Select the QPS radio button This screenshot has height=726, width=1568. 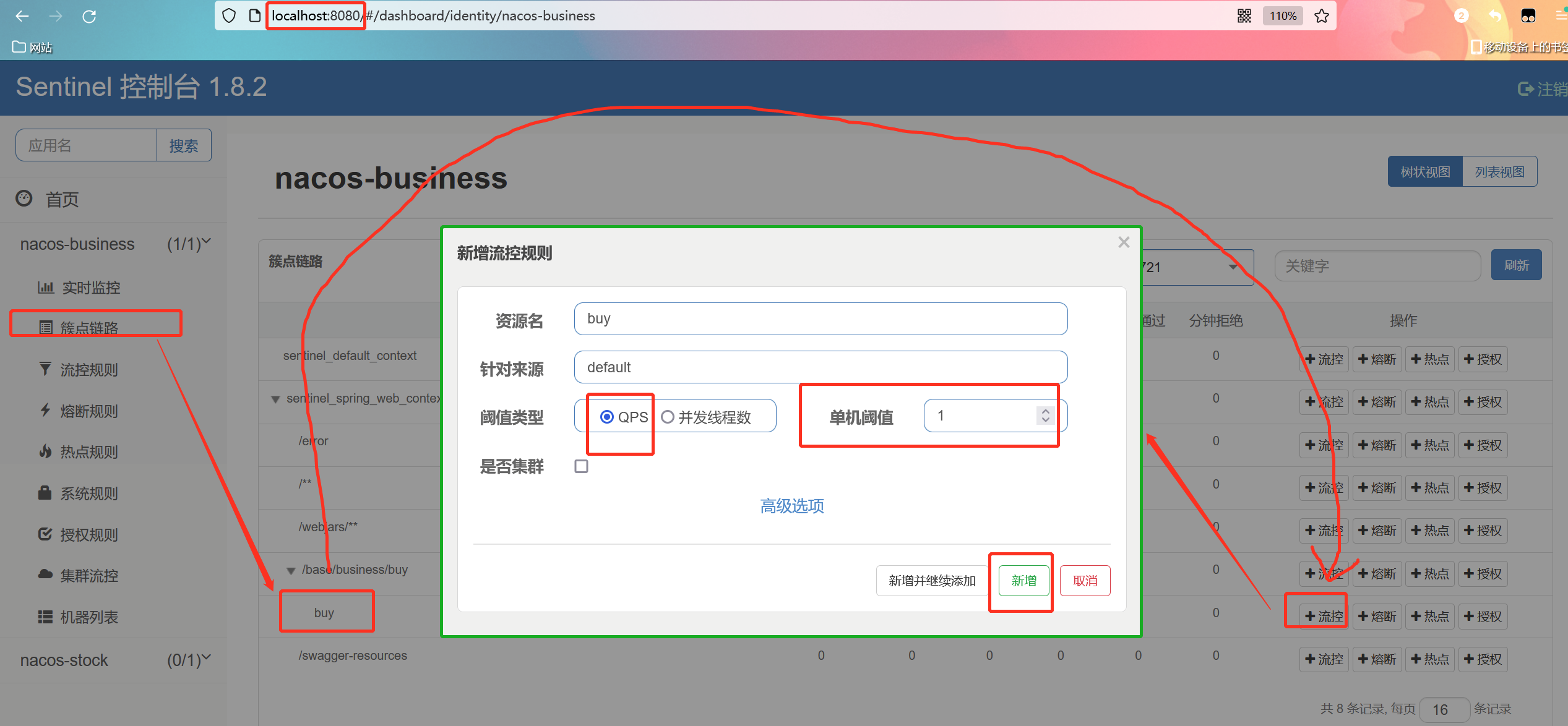point(607,417)
